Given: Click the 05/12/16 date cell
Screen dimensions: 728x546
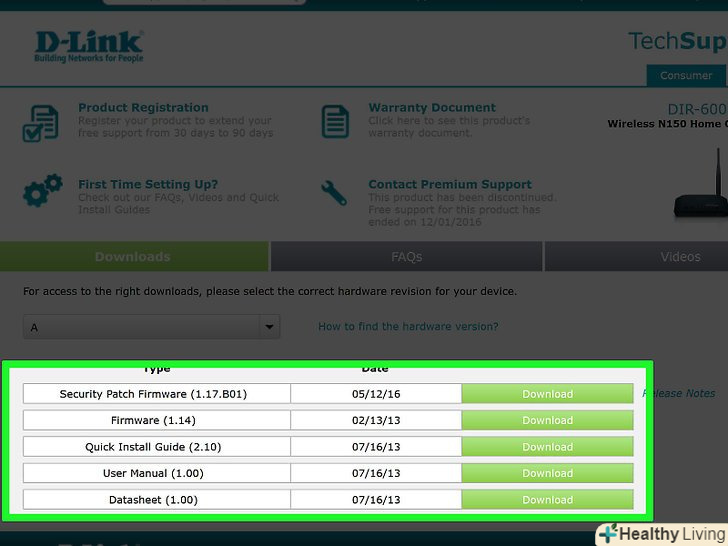Looking at the screenshot, I should point(376,394).
